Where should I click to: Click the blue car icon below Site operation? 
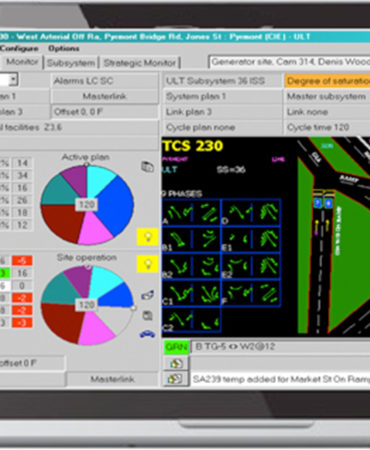[147, 334]
